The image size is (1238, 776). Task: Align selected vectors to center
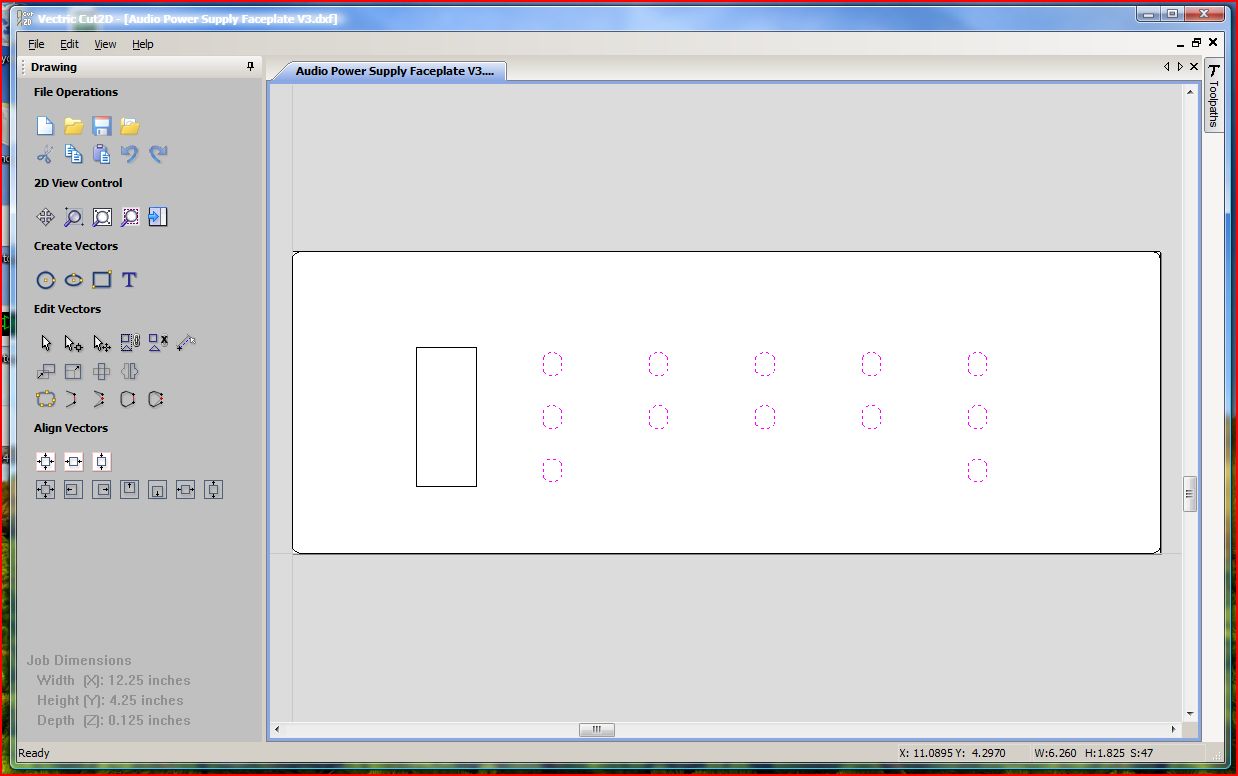[x=45, y=461]
